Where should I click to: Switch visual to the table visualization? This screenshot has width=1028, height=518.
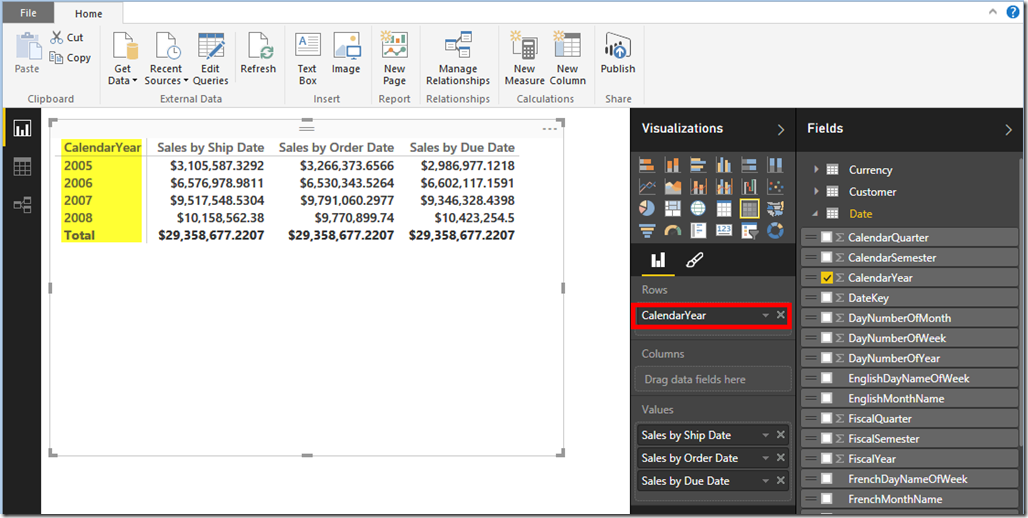(x=723, y=209)
